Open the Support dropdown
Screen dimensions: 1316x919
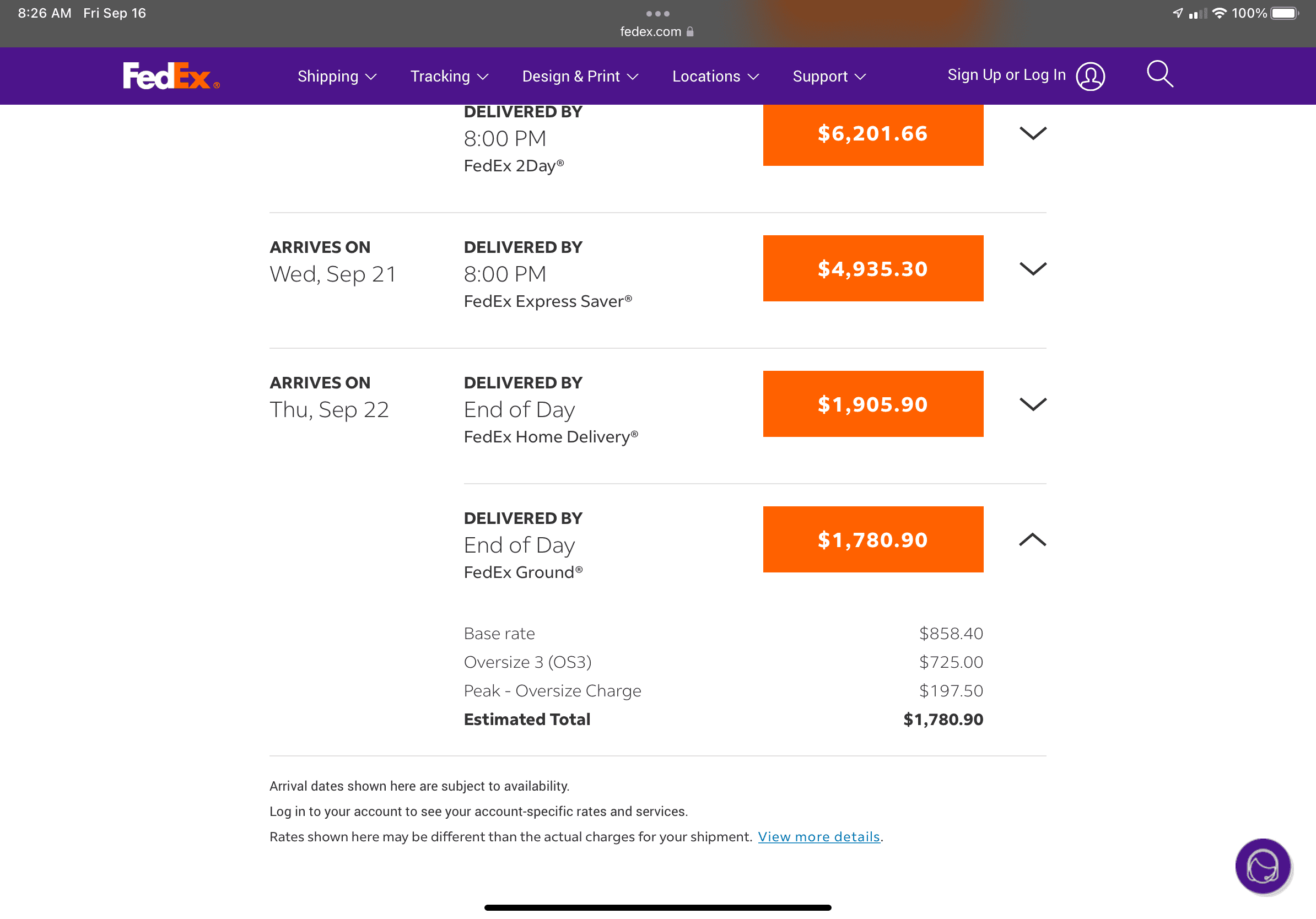click(x=829, y=76)
